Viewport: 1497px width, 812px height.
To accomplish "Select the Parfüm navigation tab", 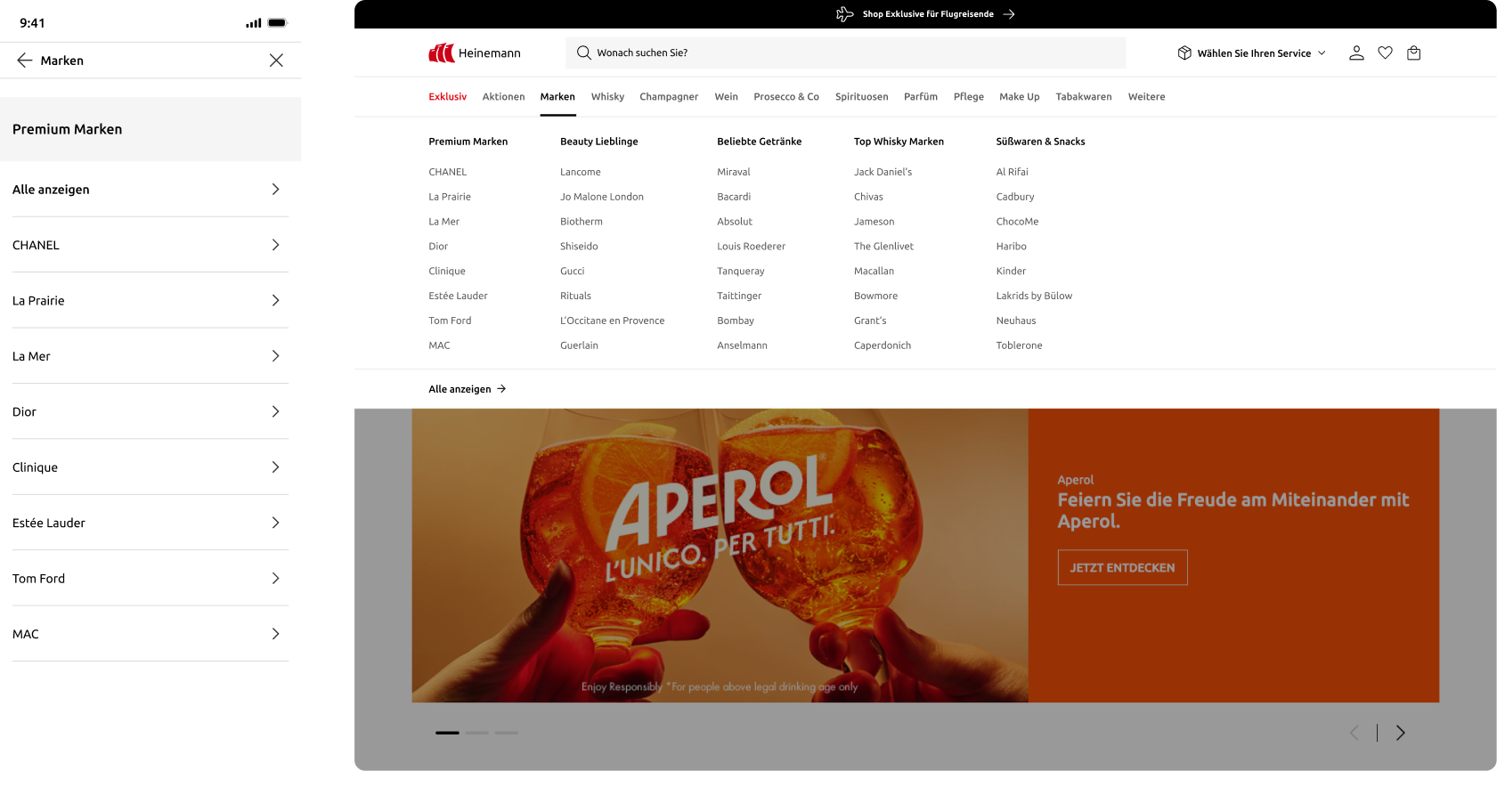I will pyautogui.click(x=920, y=97).
